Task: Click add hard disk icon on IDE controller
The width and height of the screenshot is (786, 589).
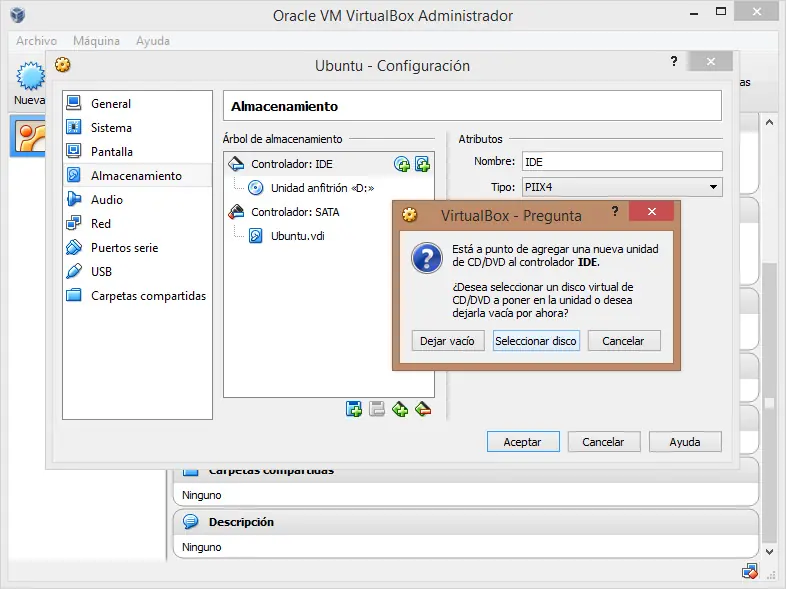Action: pos(423,164)
